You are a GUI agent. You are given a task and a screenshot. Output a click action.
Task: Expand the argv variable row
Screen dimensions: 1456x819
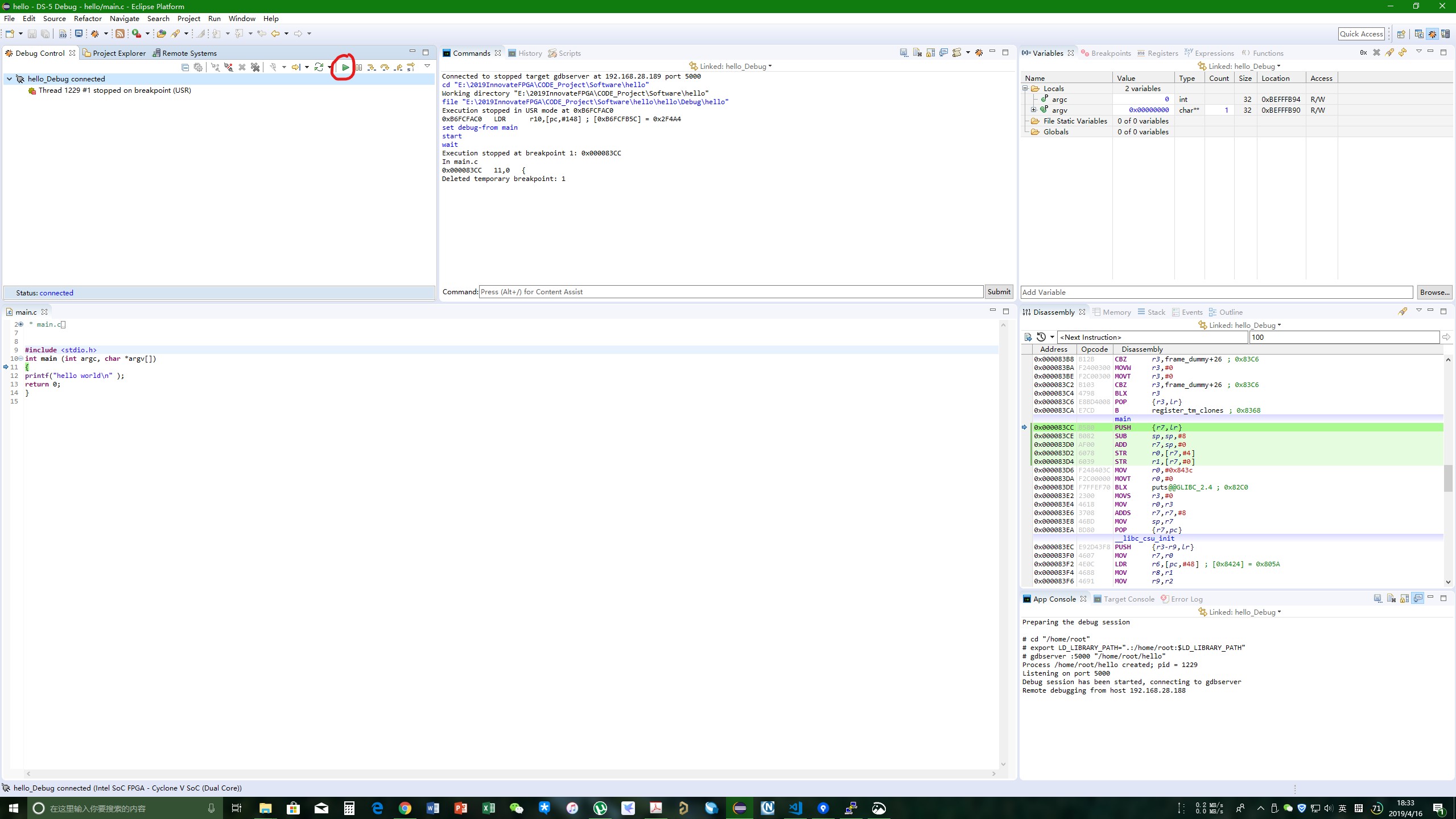click(1034, 110)
